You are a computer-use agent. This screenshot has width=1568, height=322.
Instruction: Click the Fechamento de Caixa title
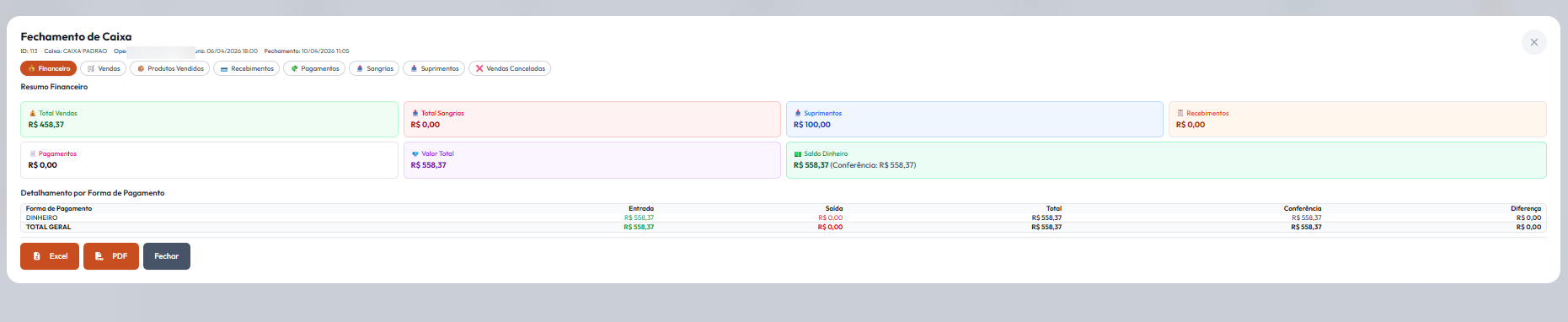click(x=76, y=36)
